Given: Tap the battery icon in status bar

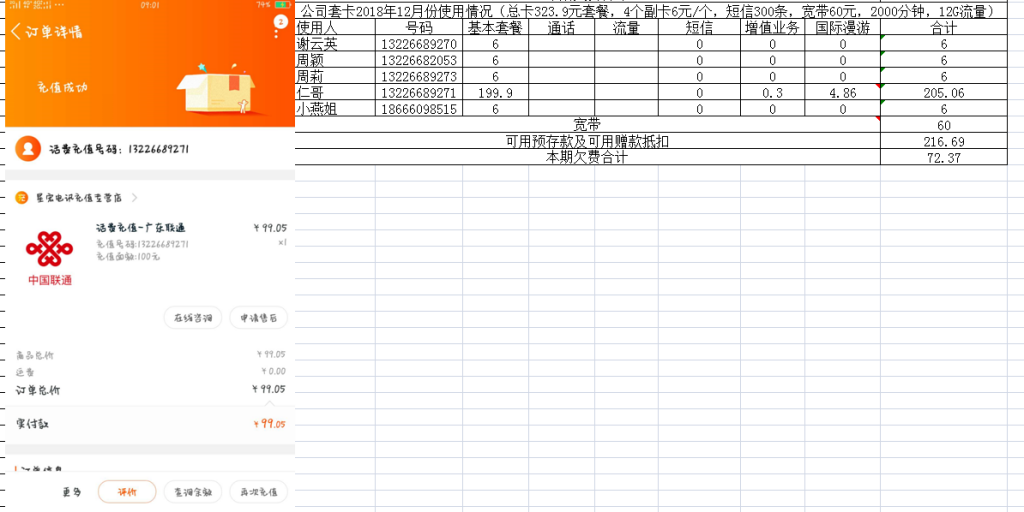Looking at the screenshot, I should 282,5.
